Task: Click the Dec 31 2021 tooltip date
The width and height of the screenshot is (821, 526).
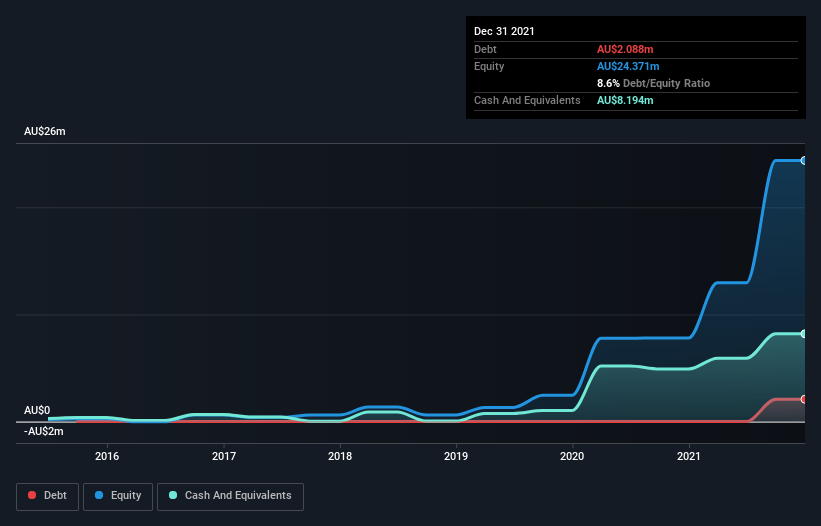Action: 504,31
